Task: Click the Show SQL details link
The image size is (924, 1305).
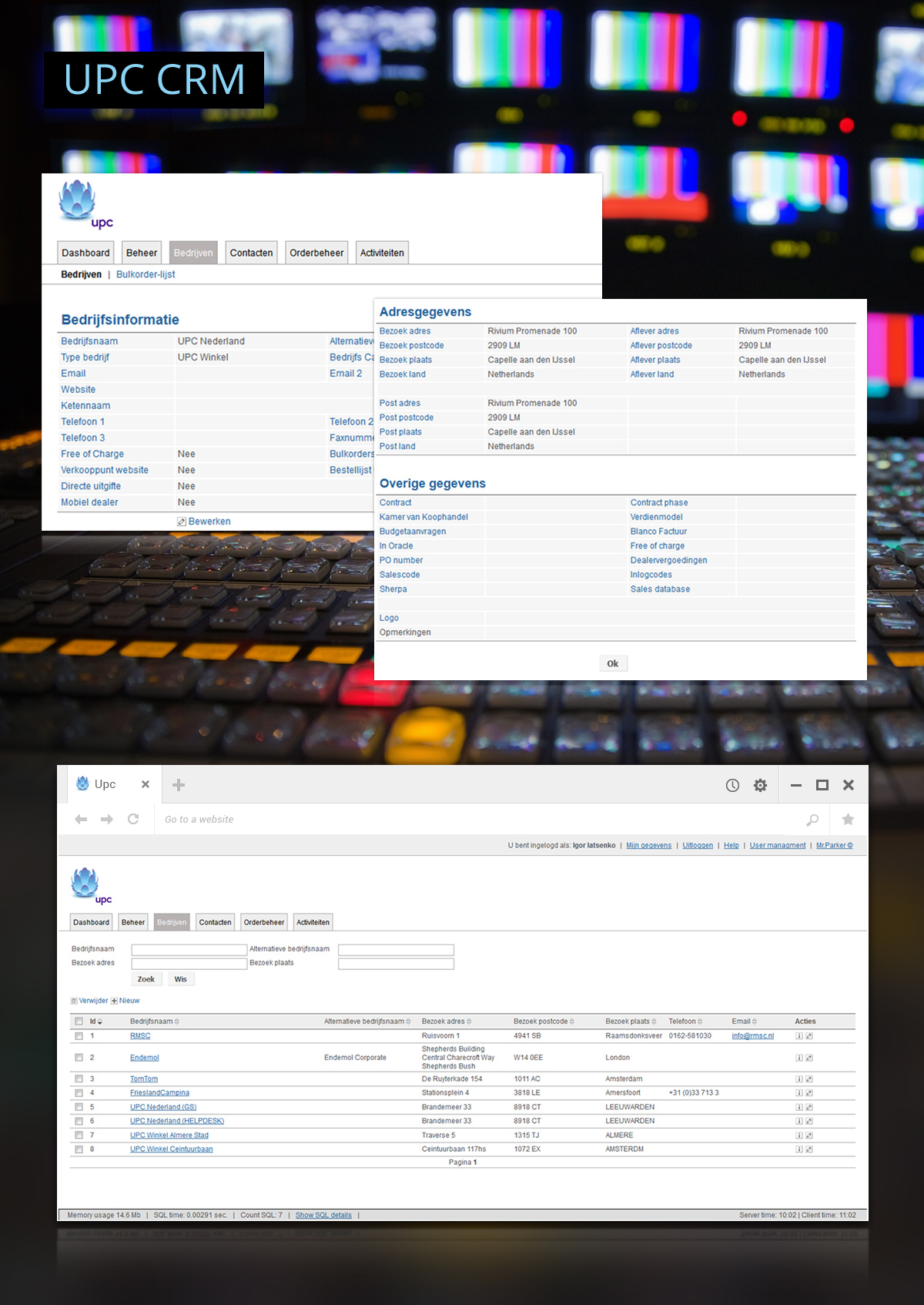Action: [x=323, y=1216]
